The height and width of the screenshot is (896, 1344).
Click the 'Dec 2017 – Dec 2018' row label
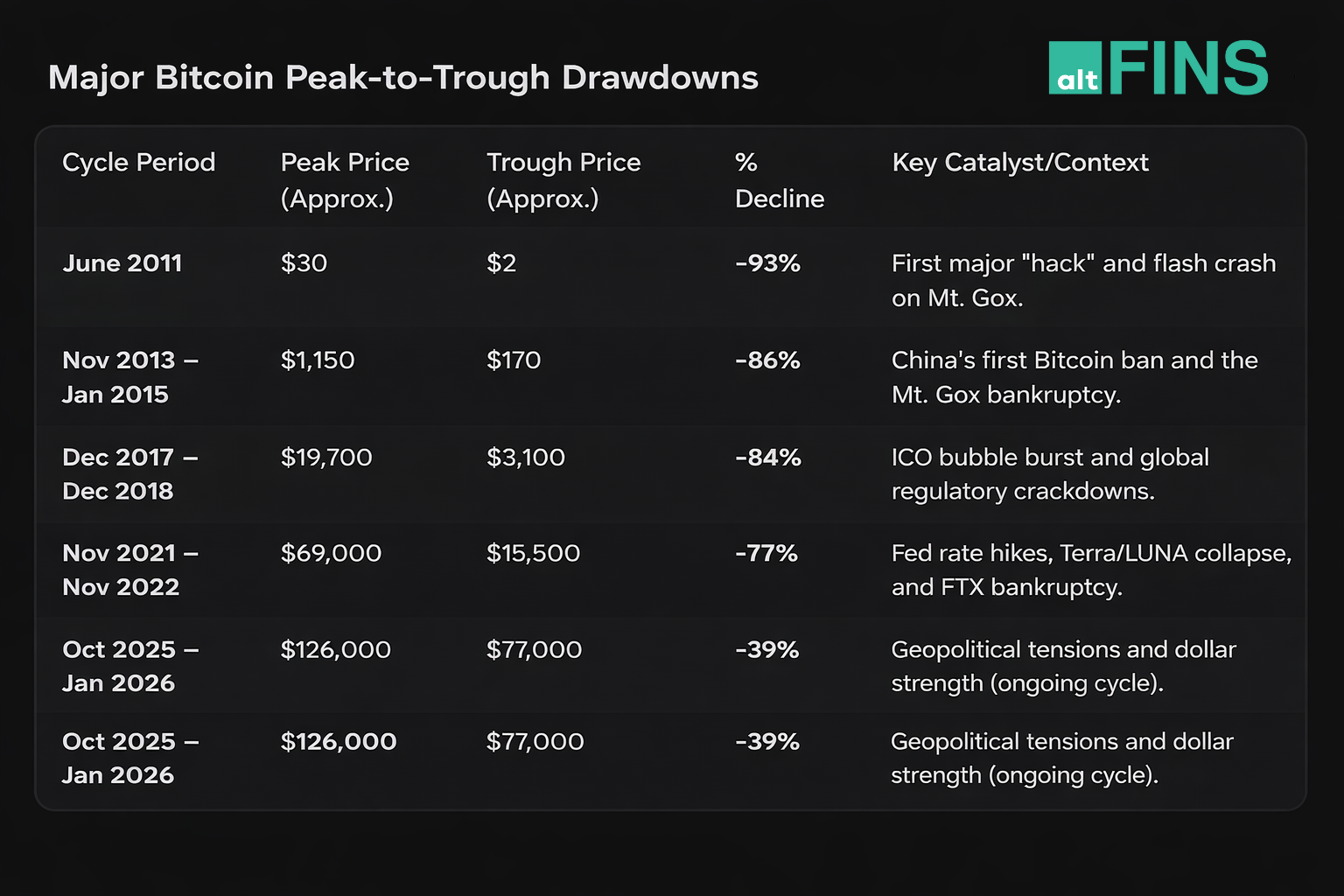(130, 474)
